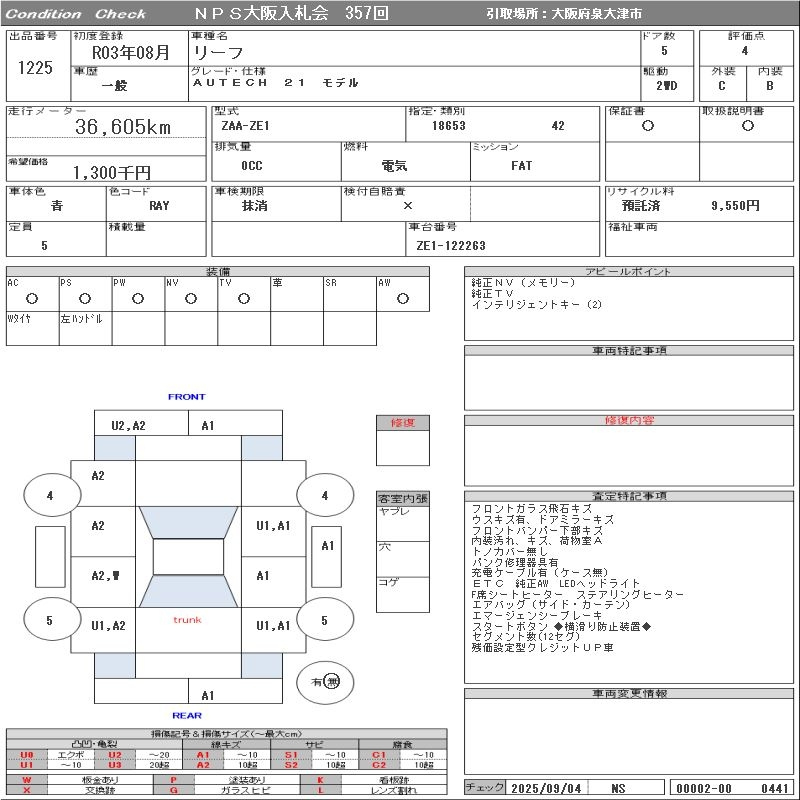Select the アピールポイント section header
This screenshot has width=800, height=800.
[x=628, y=271]
